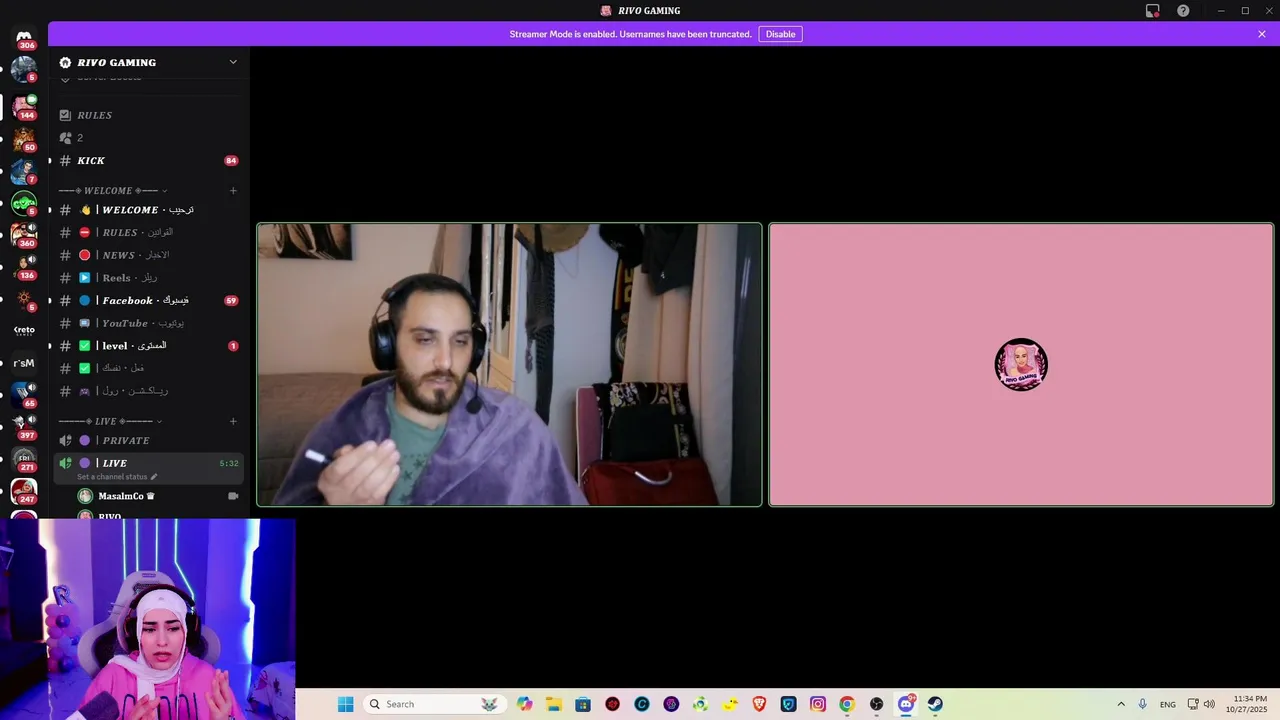
Task: Open the WELCOME ترحيب channel
Action: 150,210
